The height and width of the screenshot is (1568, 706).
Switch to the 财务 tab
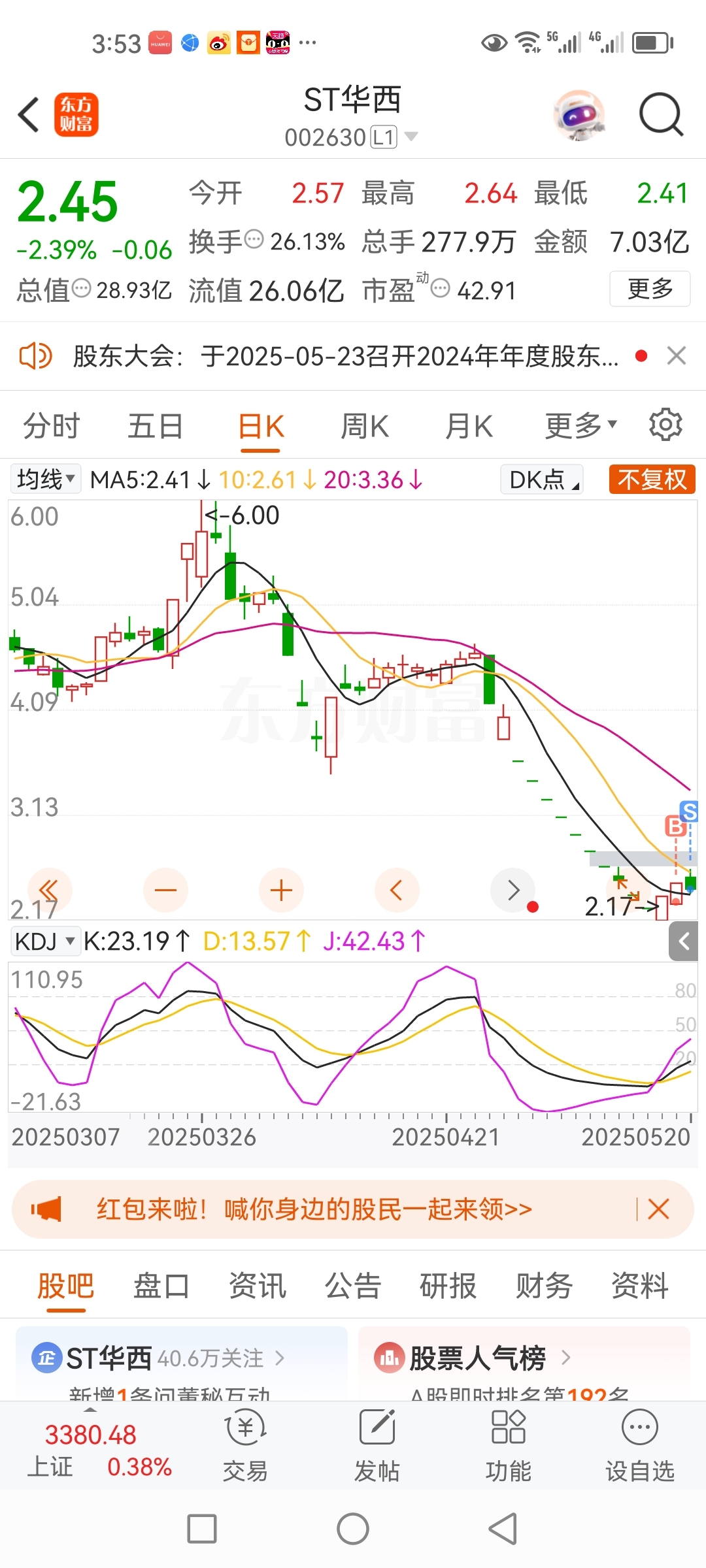click(544, 1286)
